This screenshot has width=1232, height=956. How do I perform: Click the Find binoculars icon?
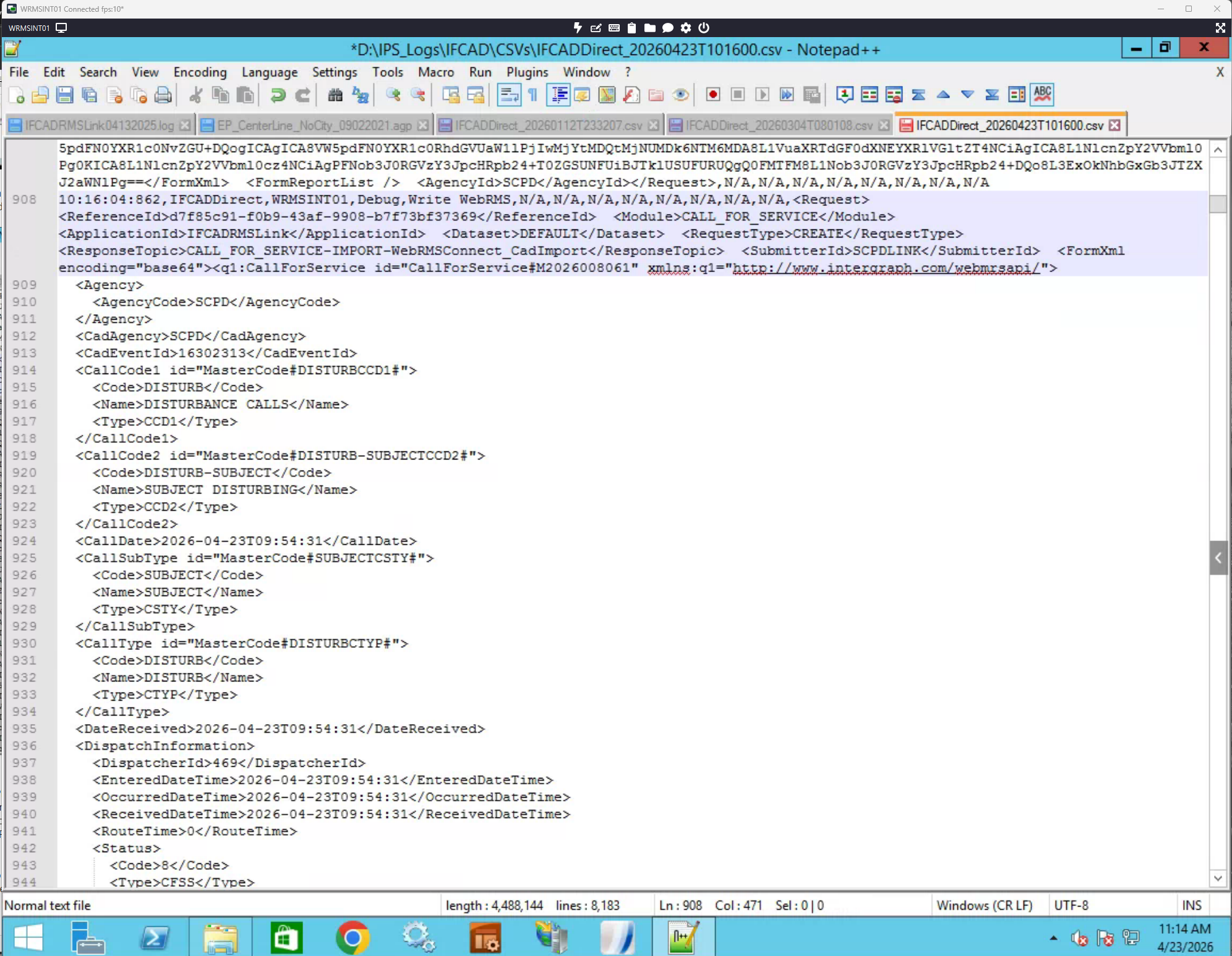tap(335, 95)
